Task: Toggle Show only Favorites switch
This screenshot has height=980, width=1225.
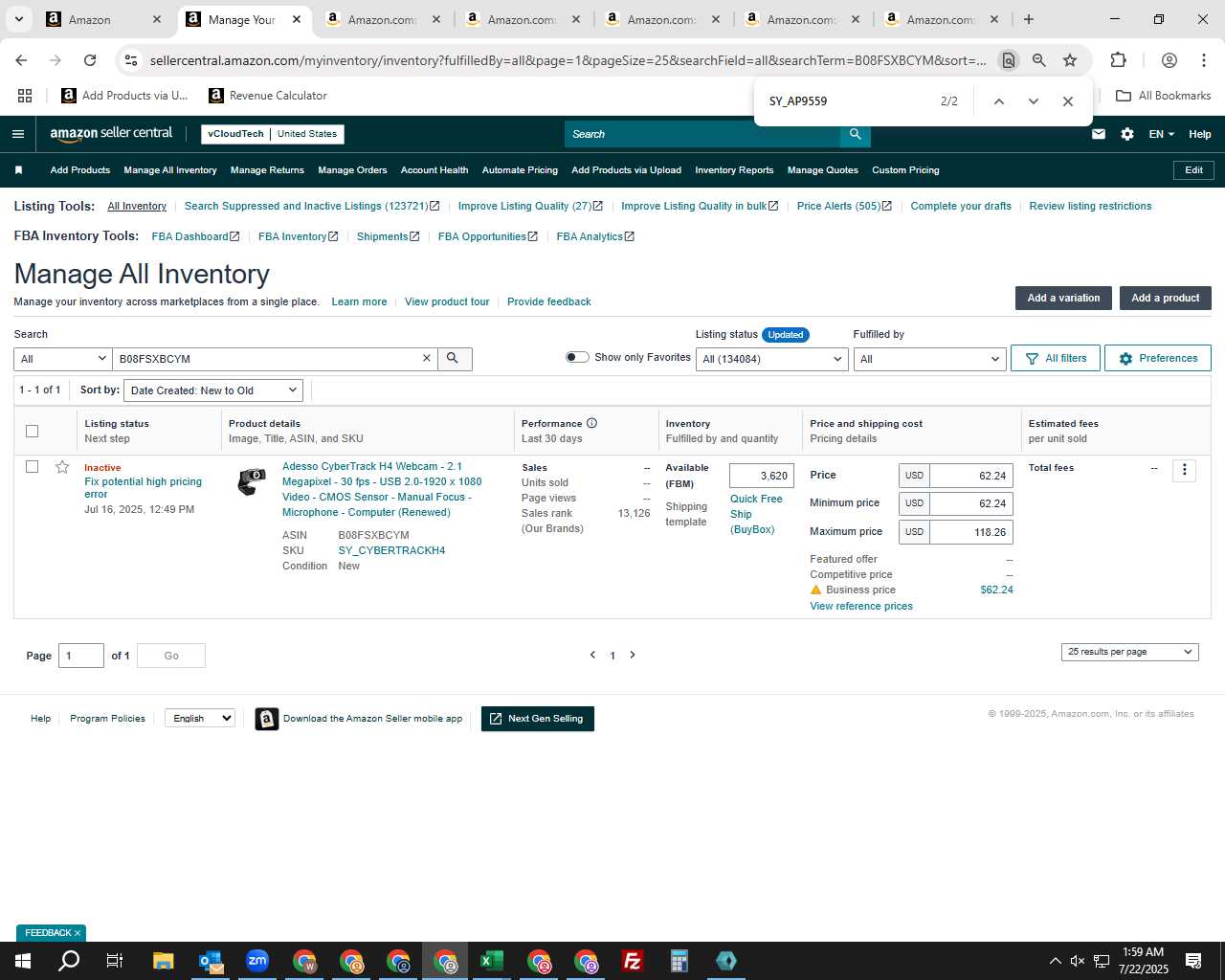Action: [x=577, y=357]
